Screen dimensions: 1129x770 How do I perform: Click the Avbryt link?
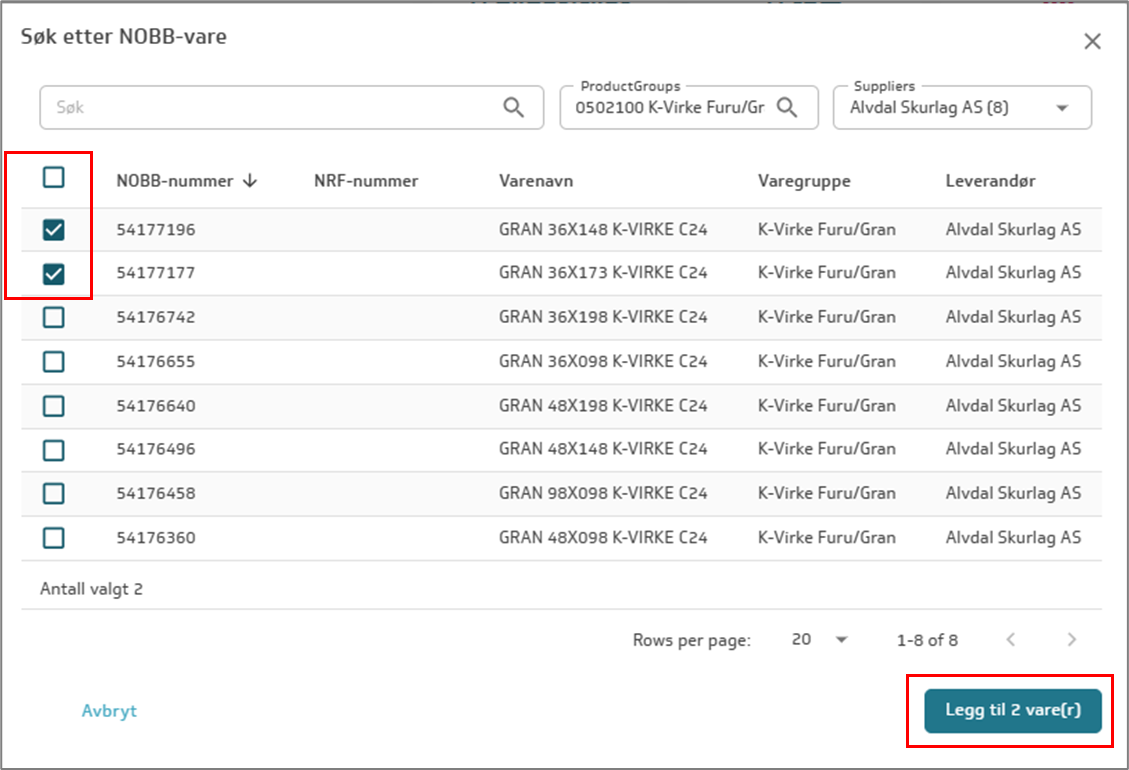tap(109, 711)
